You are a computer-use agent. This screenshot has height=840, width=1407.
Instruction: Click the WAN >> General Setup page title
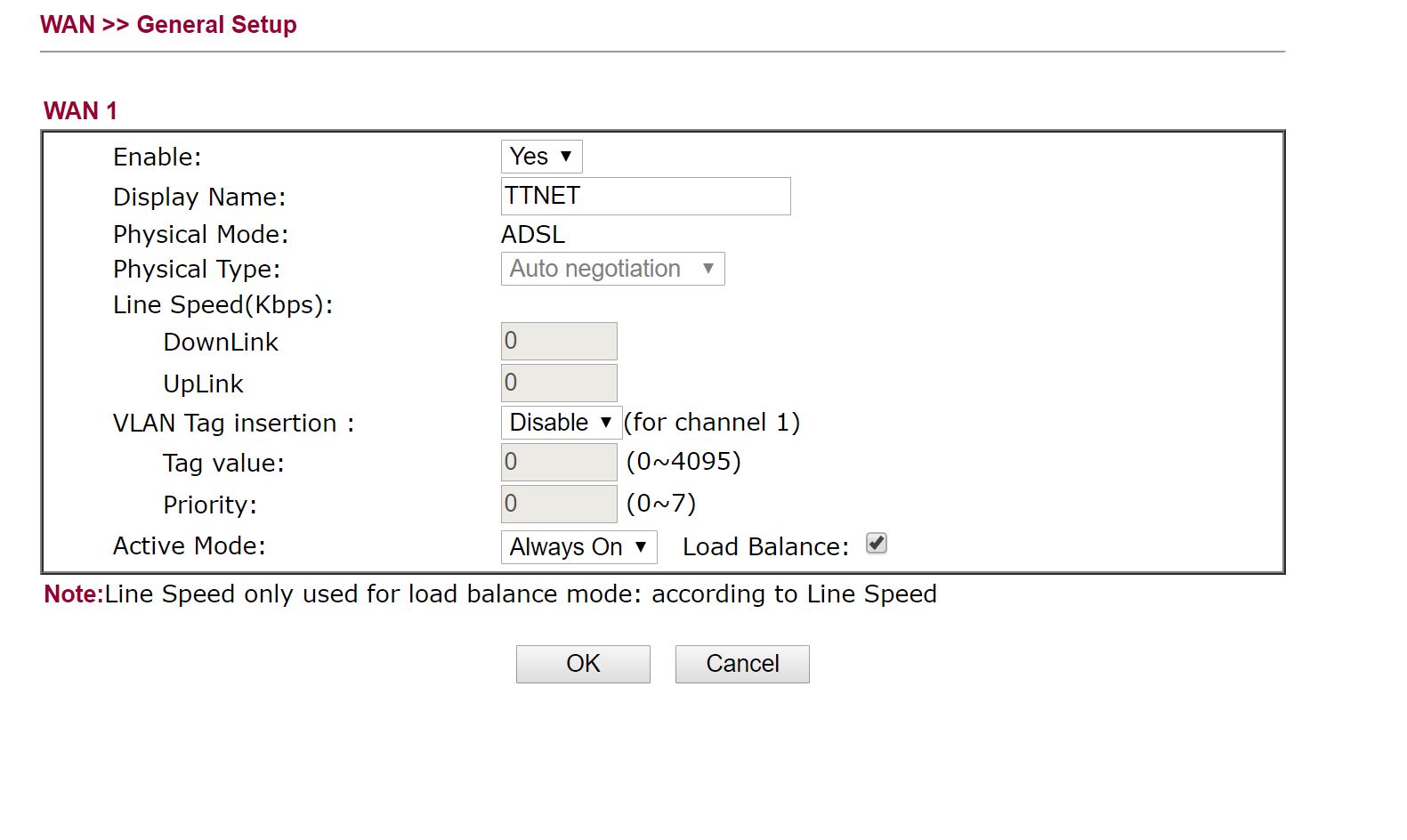click(168, 25)
